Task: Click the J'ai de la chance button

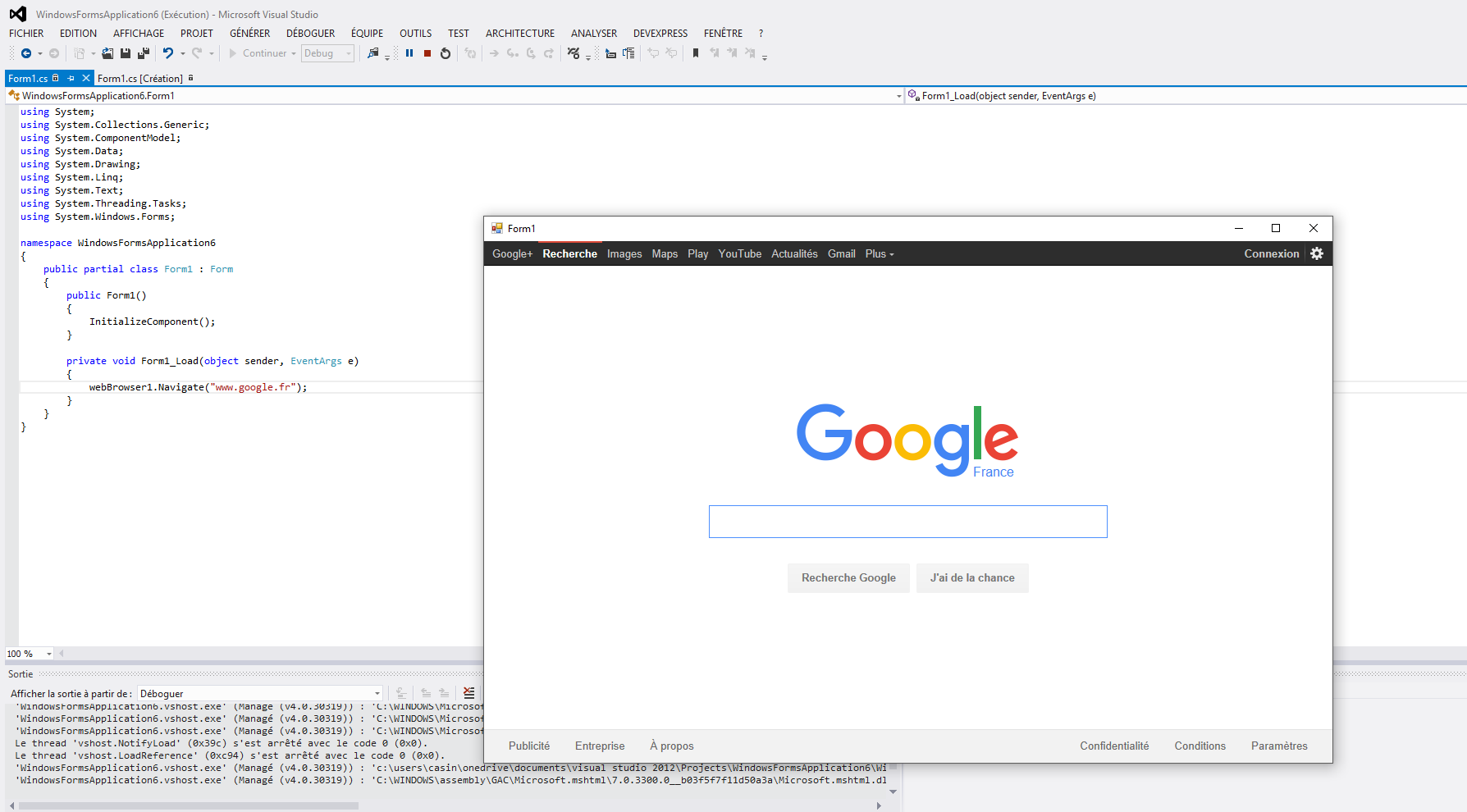Action: (972, 578)
